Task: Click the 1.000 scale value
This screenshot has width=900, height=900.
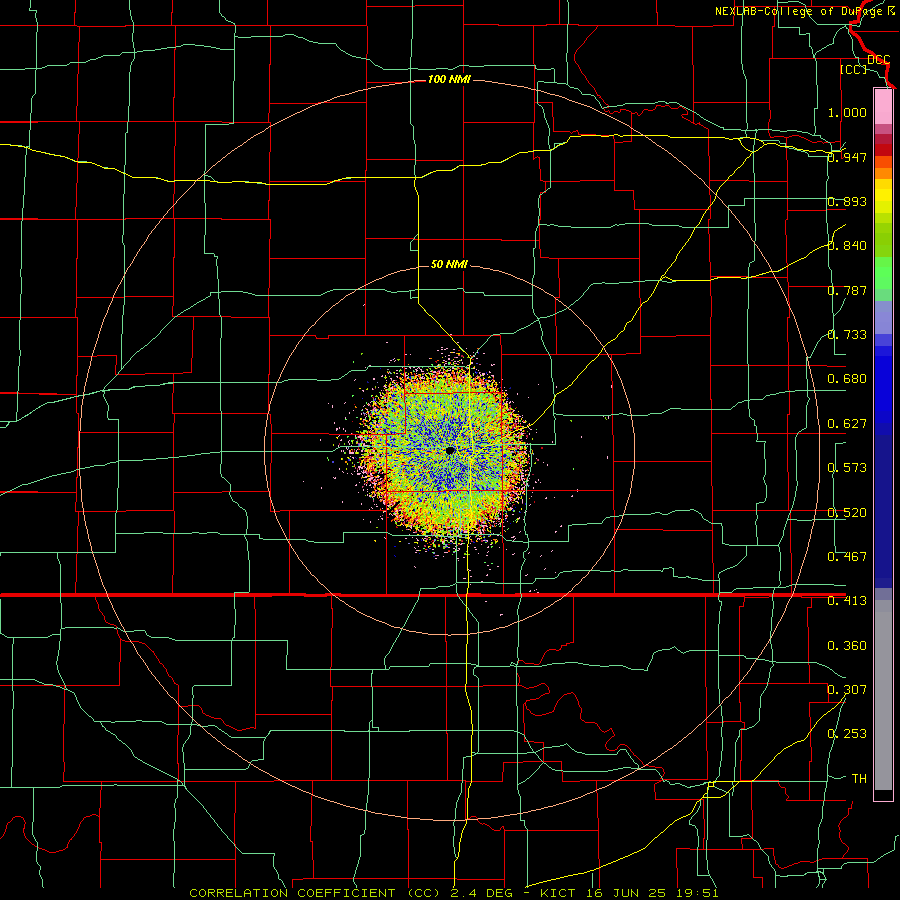Action: pos(847,112)
